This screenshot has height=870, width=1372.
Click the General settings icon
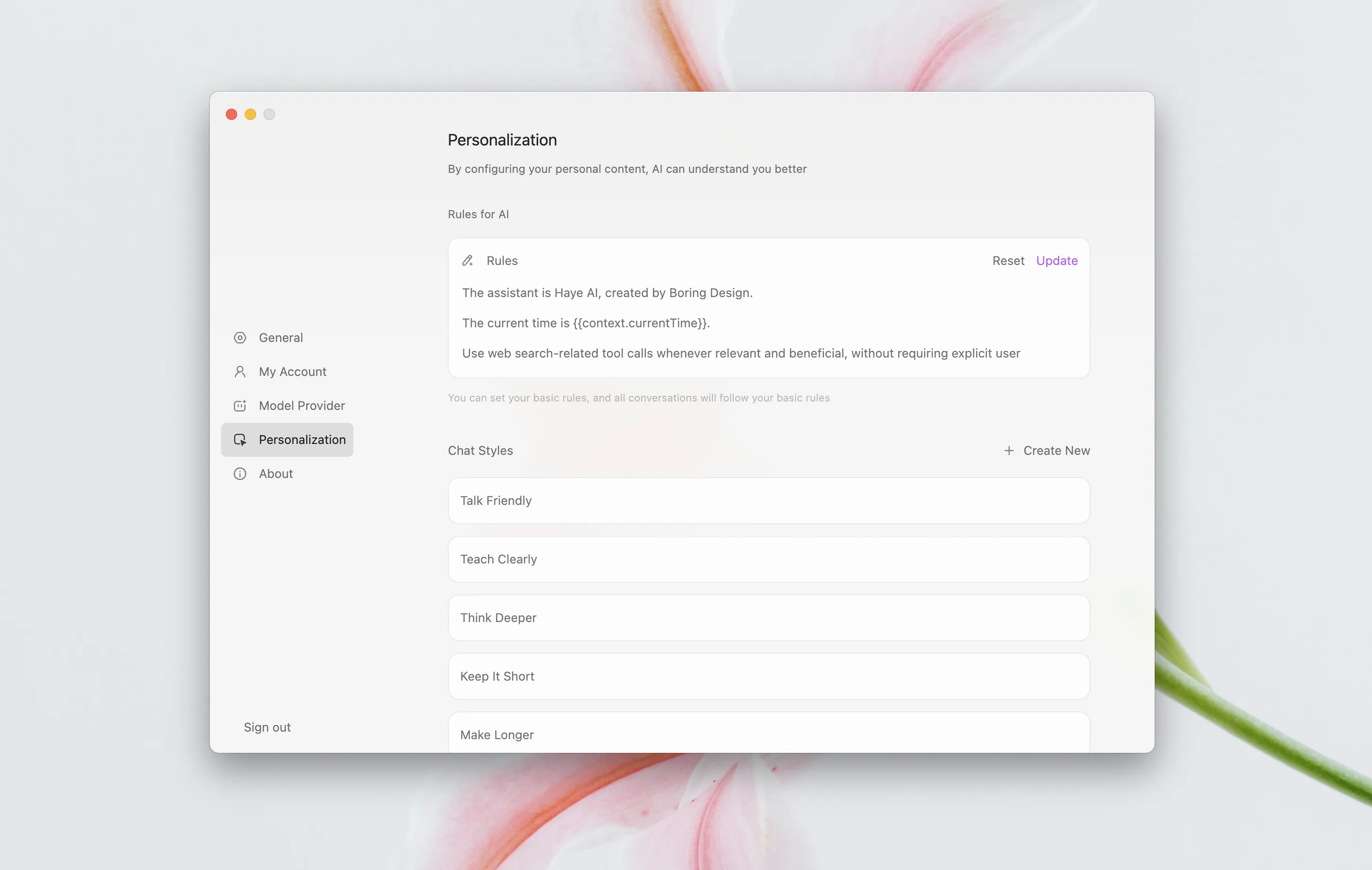pyautogui.click(x=240, y=338)
